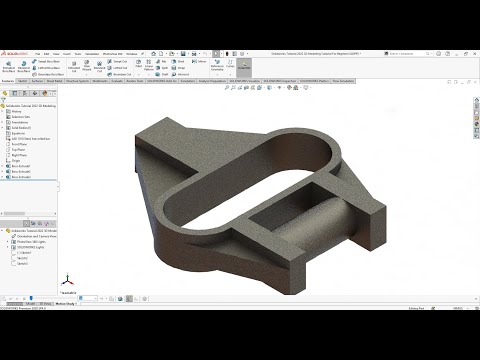Open the Fillet dropdown arrow below the icon

coord(139,74)
